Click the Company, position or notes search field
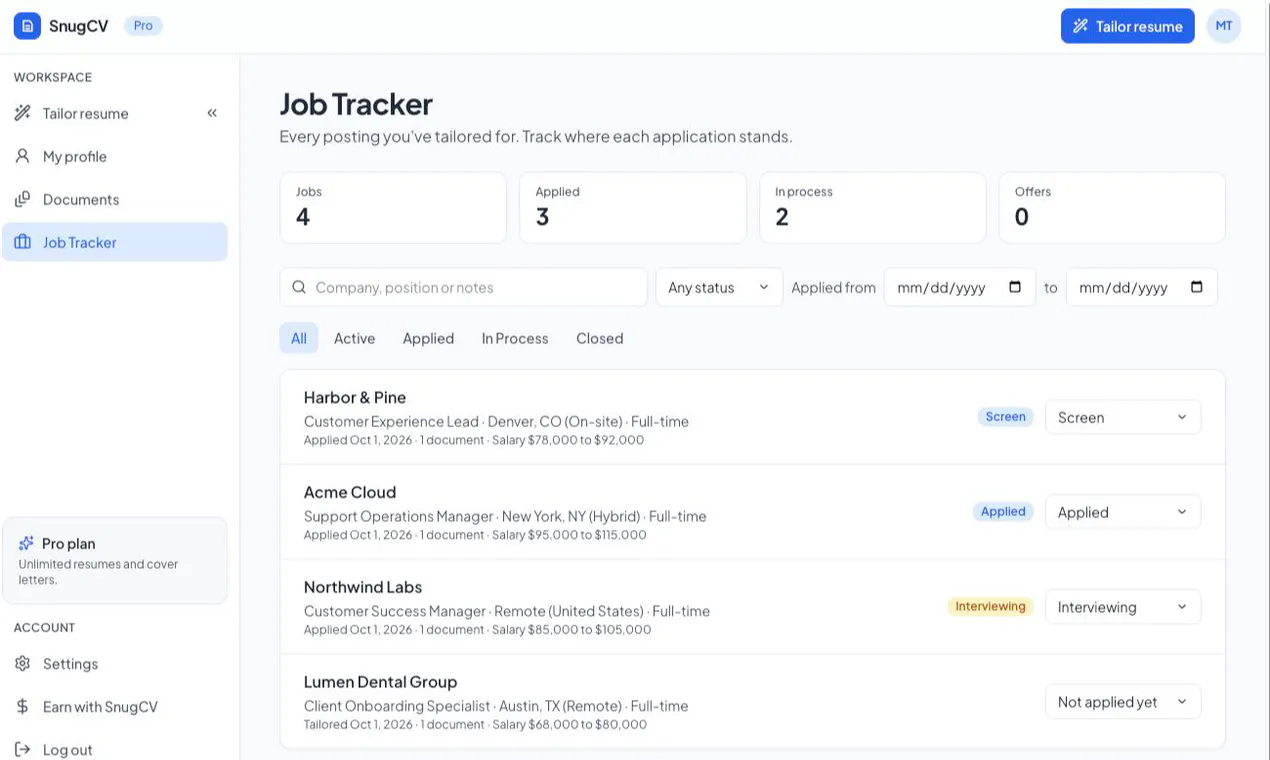Image resolution: width=1270 pixels, height=760 pixels. coord(464,287)
